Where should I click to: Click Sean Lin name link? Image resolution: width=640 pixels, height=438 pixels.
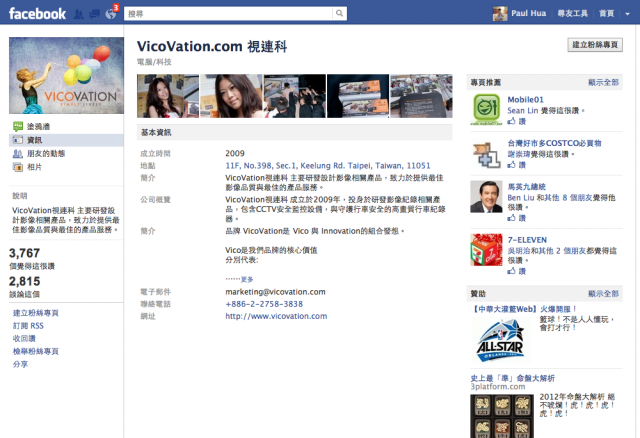(522, 111)
